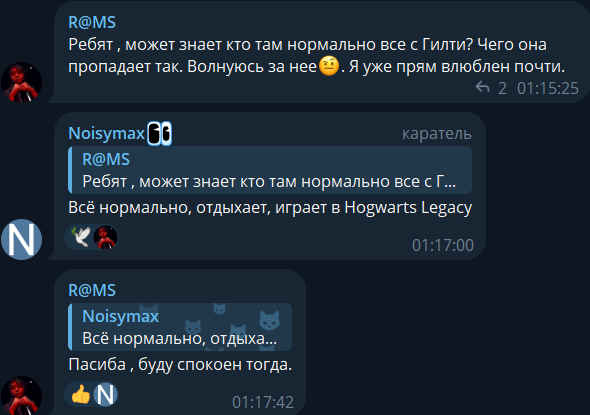Open R@MS profile from last message sender name
590x415 pixels.
click(92, 290)
